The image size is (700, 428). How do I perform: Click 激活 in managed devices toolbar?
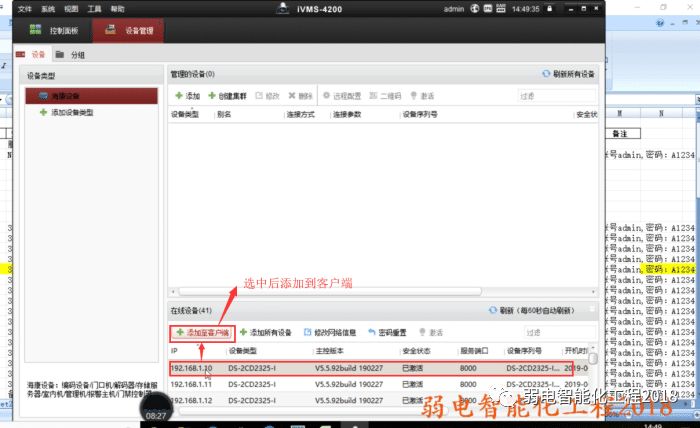coord(422,96)
